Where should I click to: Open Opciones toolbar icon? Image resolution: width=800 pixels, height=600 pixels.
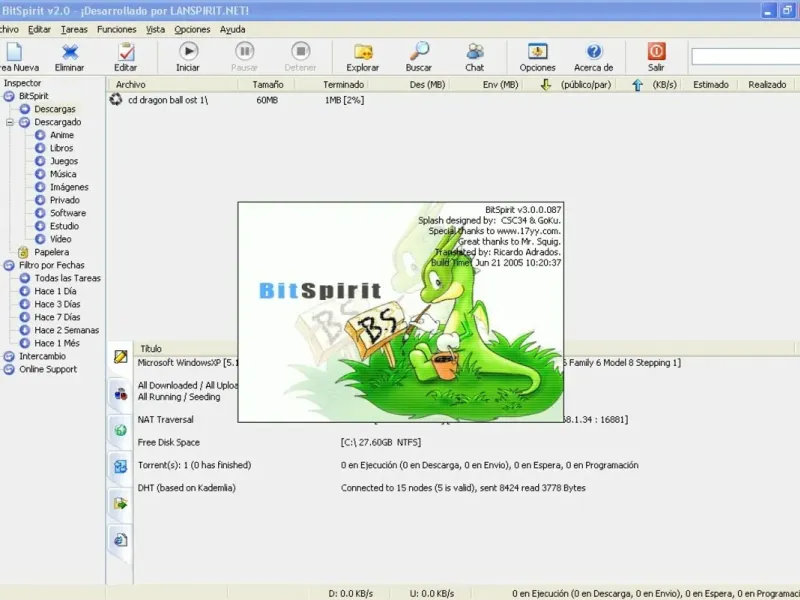pos(537,52)
